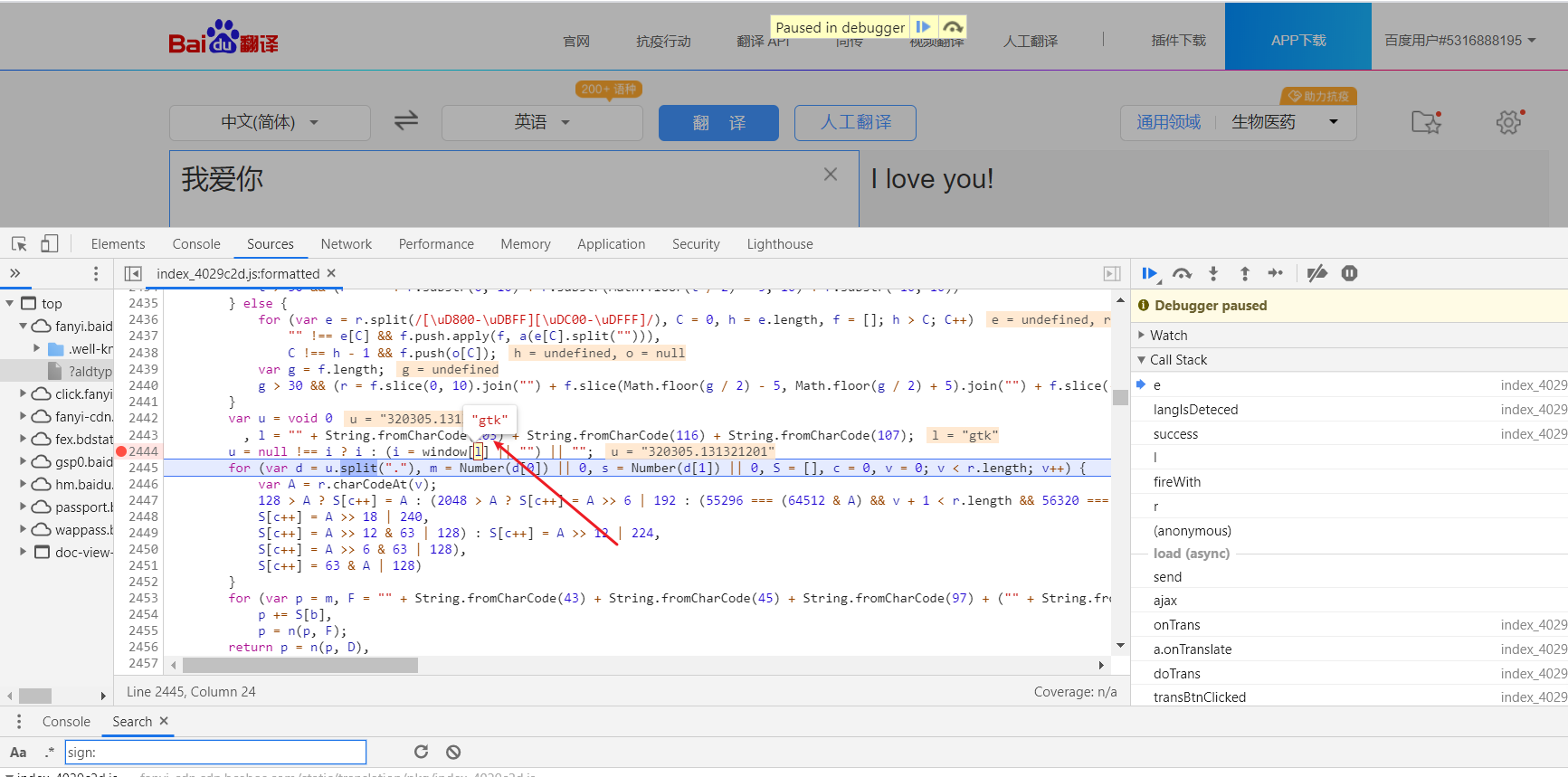Screen dimensions: 1568x777
Task: Click the APP下载 header button
Action: click(x=1298, y=36)
